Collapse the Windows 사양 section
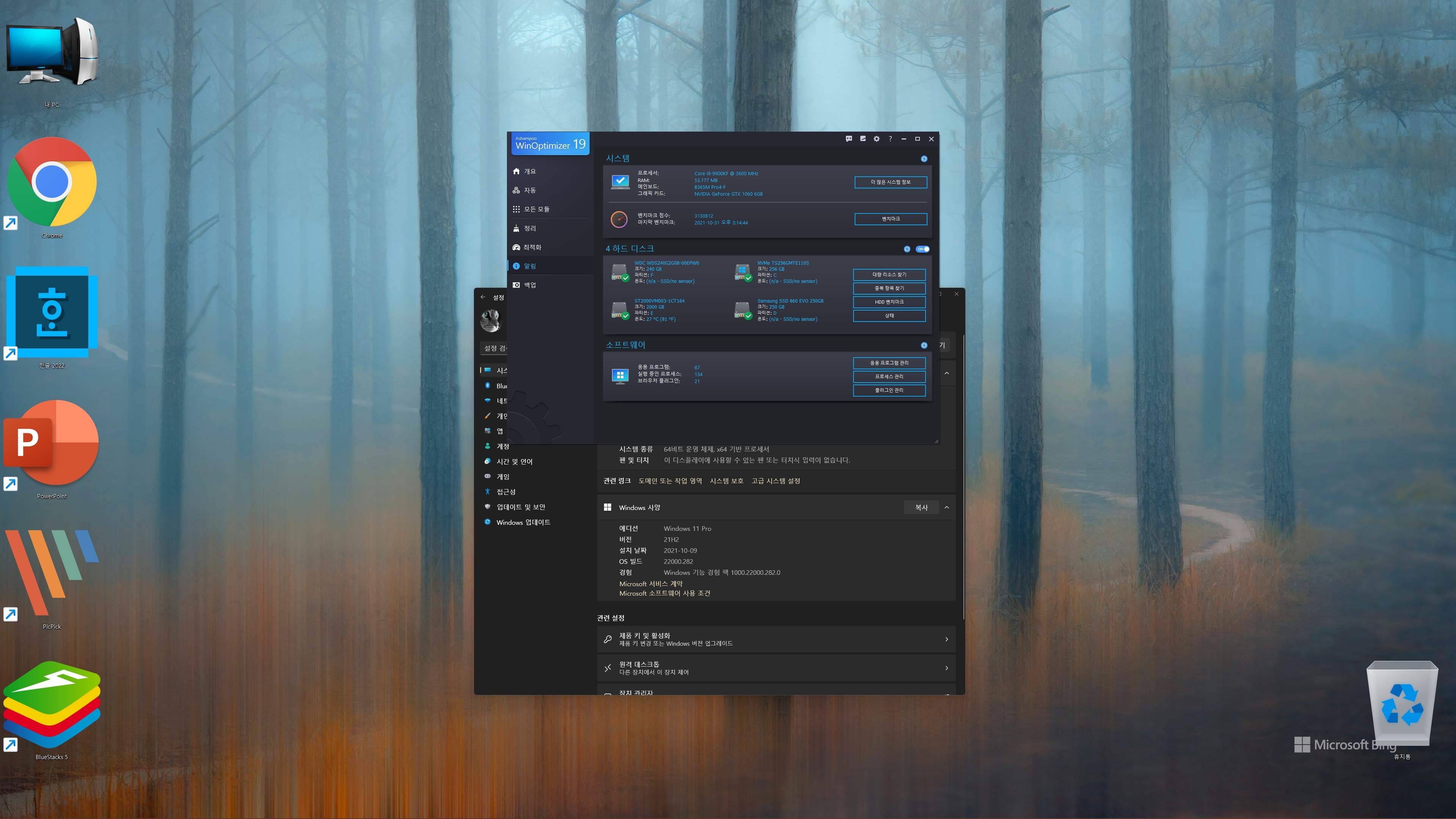 pyautogui.click(x=947, y=508)
